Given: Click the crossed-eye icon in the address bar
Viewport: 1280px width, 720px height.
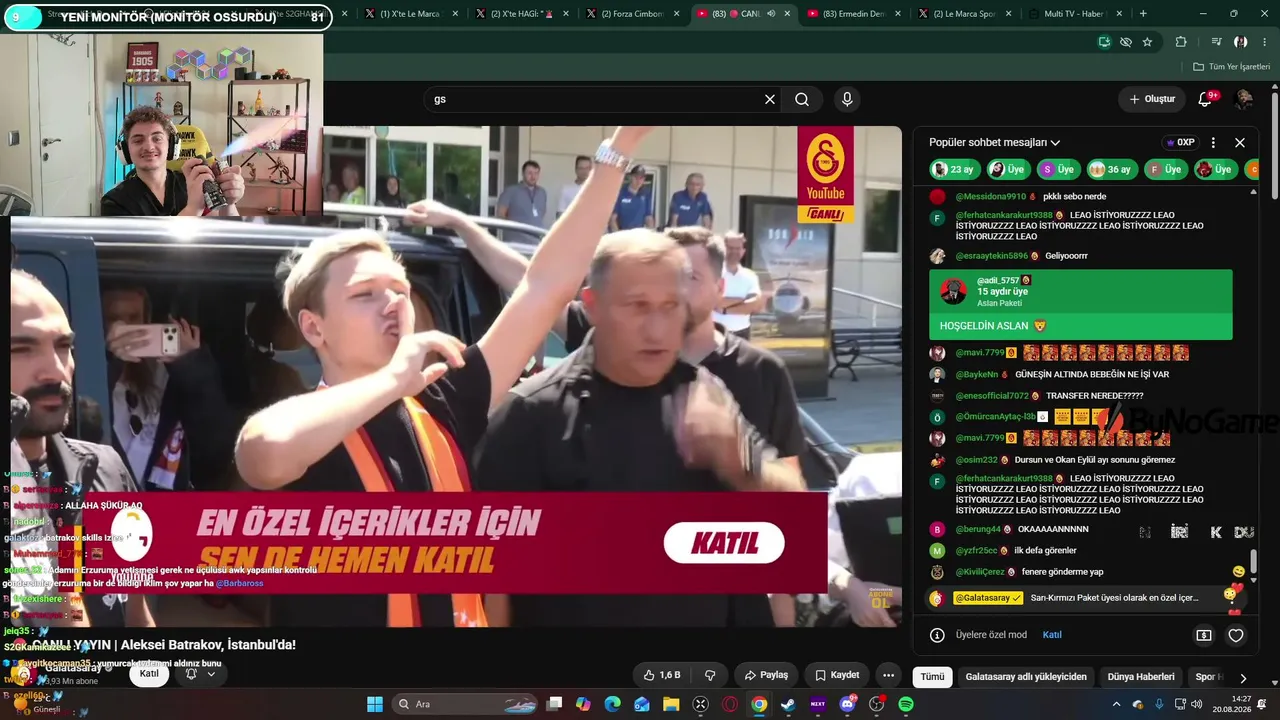Looking at the screenshot, I should 1126,42.
